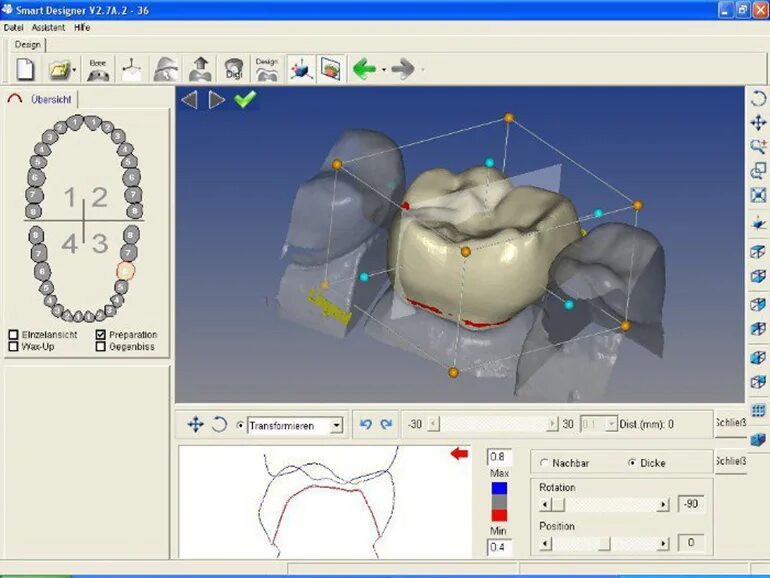The image size is (770, 578).
Task: Switch to the Design tab
Action: point(28,45)
